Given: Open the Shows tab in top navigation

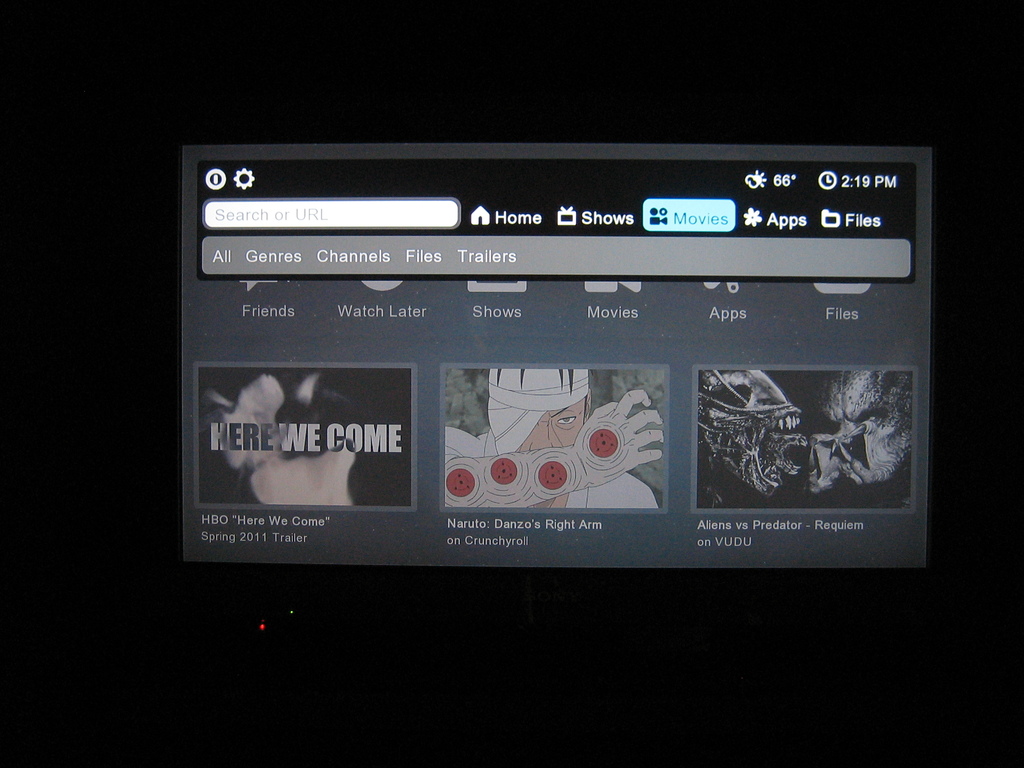Looking at the screenshot, I should 595,217.
